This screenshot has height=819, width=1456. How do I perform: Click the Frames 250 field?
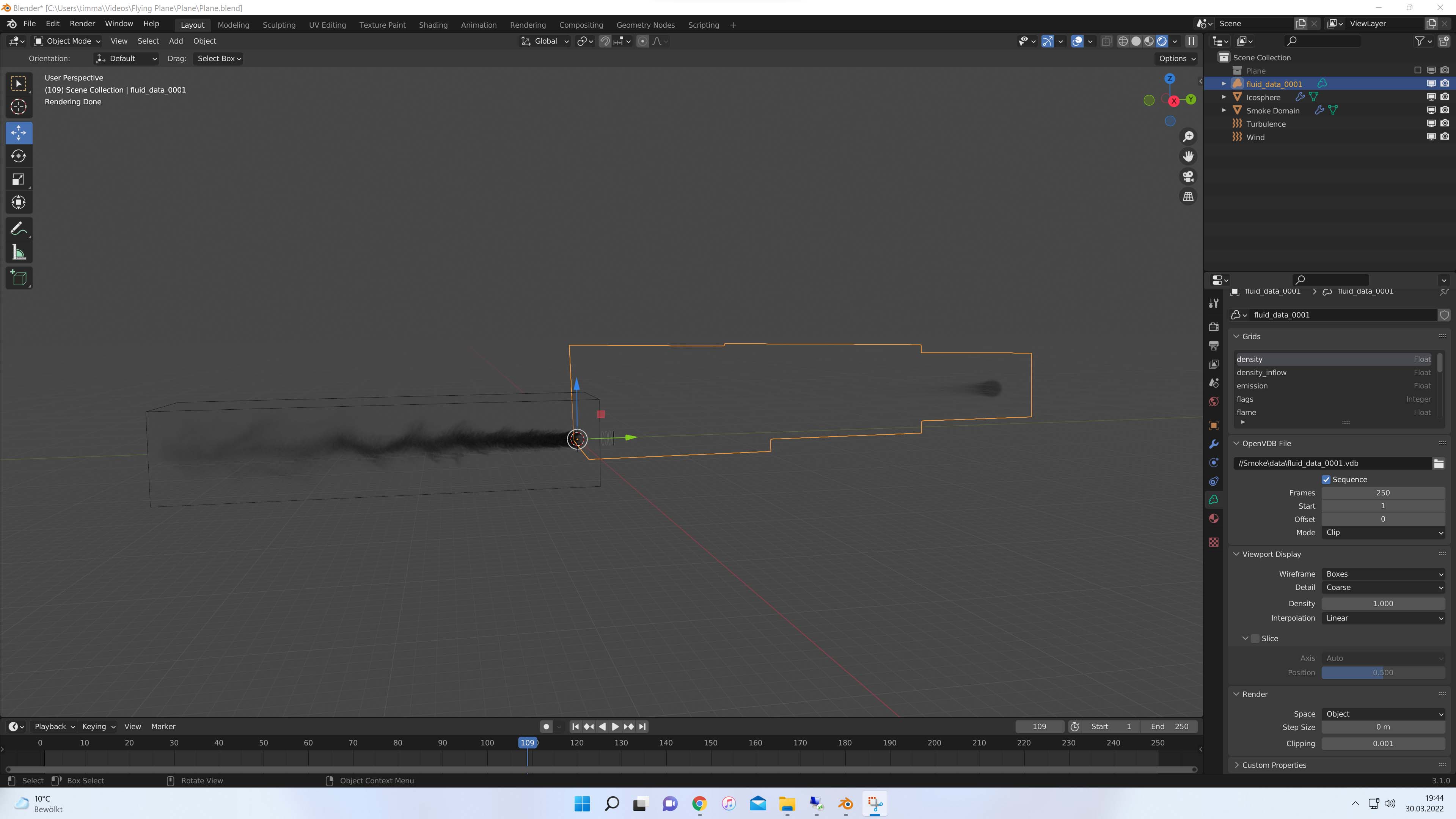pyautogui.click(x=1383, y=493)
